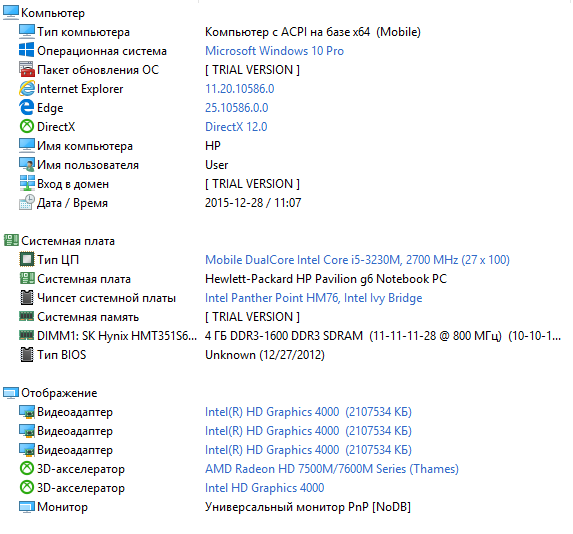Select the Пакет обновления ОС field label
Image resolution: width=573 pixels, height=534 pixels.
98,70
